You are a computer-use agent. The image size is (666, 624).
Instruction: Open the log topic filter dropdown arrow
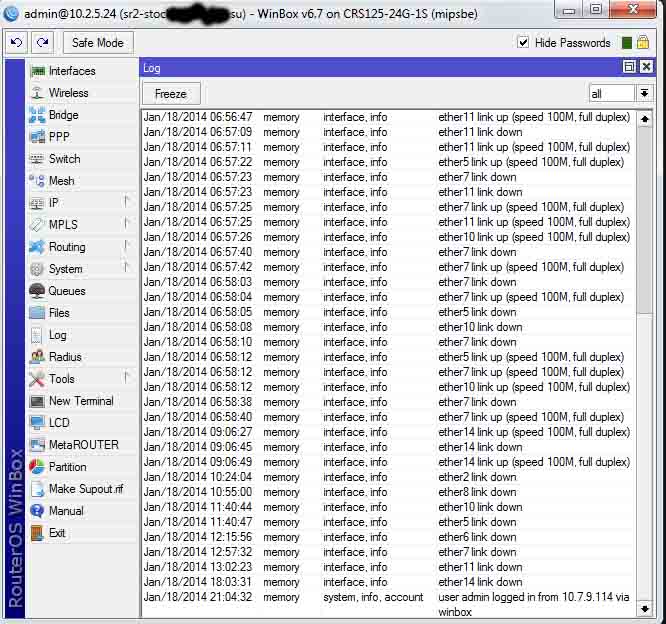[644, 93]
